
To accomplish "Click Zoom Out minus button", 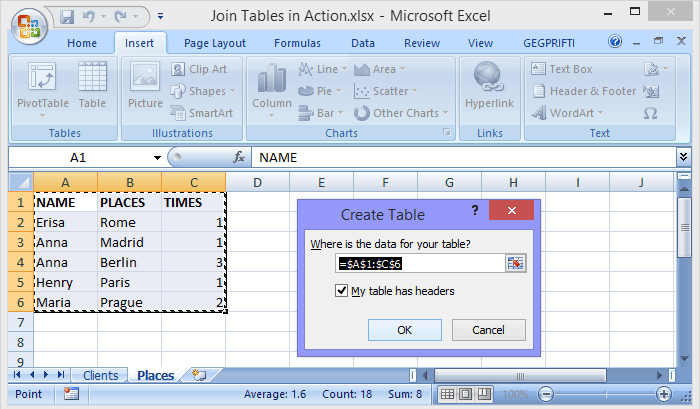I will pyautogui.click(x=546, y=394).
